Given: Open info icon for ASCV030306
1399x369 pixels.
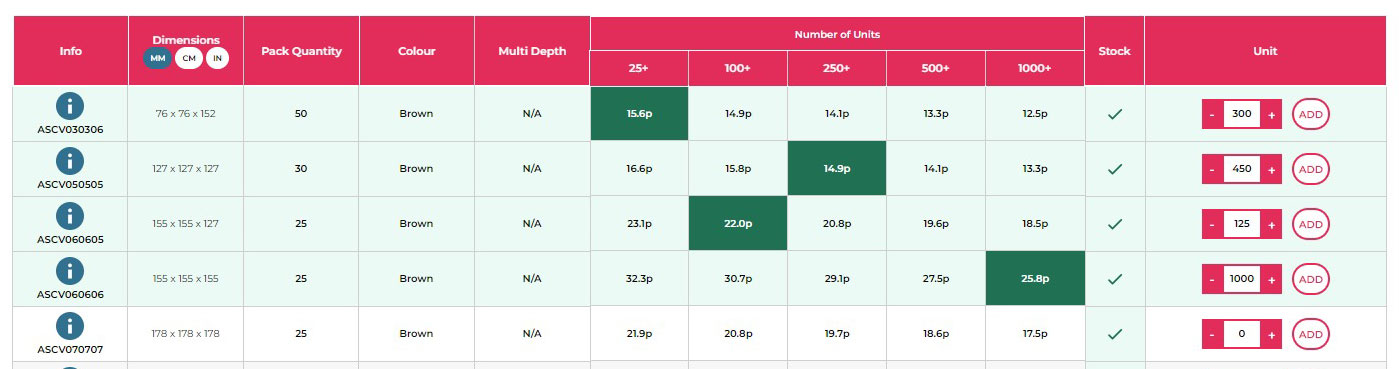Looking at the screenshot, I should (x=70, y=105).
